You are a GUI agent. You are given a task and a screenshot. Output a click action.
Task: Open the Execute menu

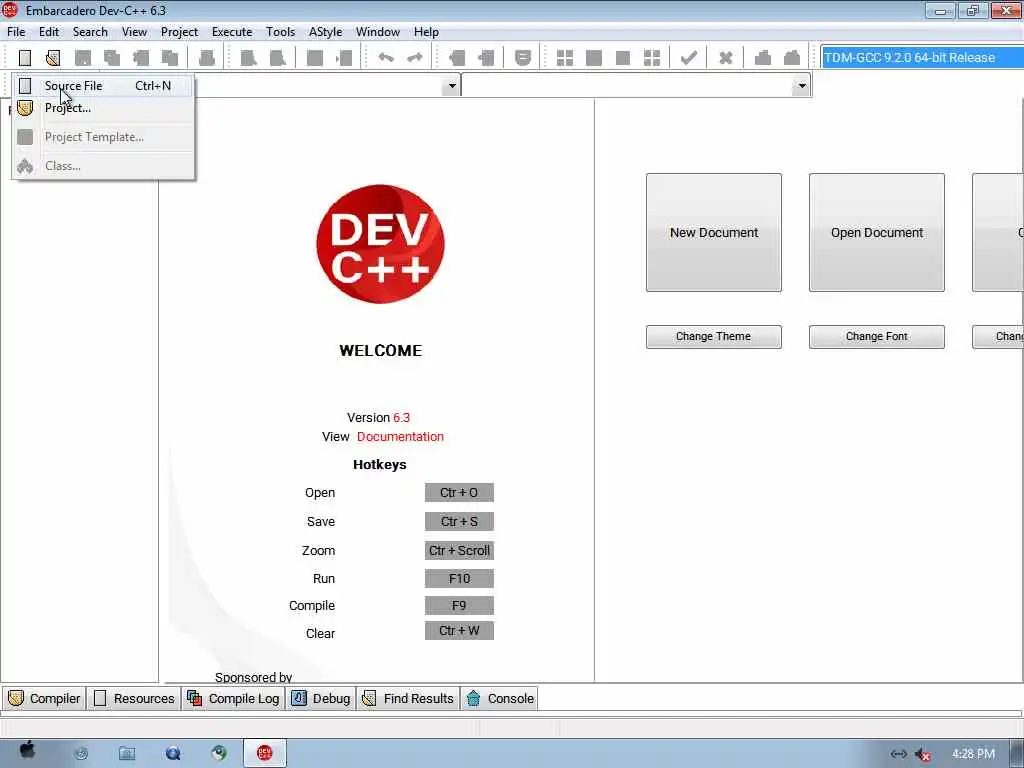(x=232, y=32)
